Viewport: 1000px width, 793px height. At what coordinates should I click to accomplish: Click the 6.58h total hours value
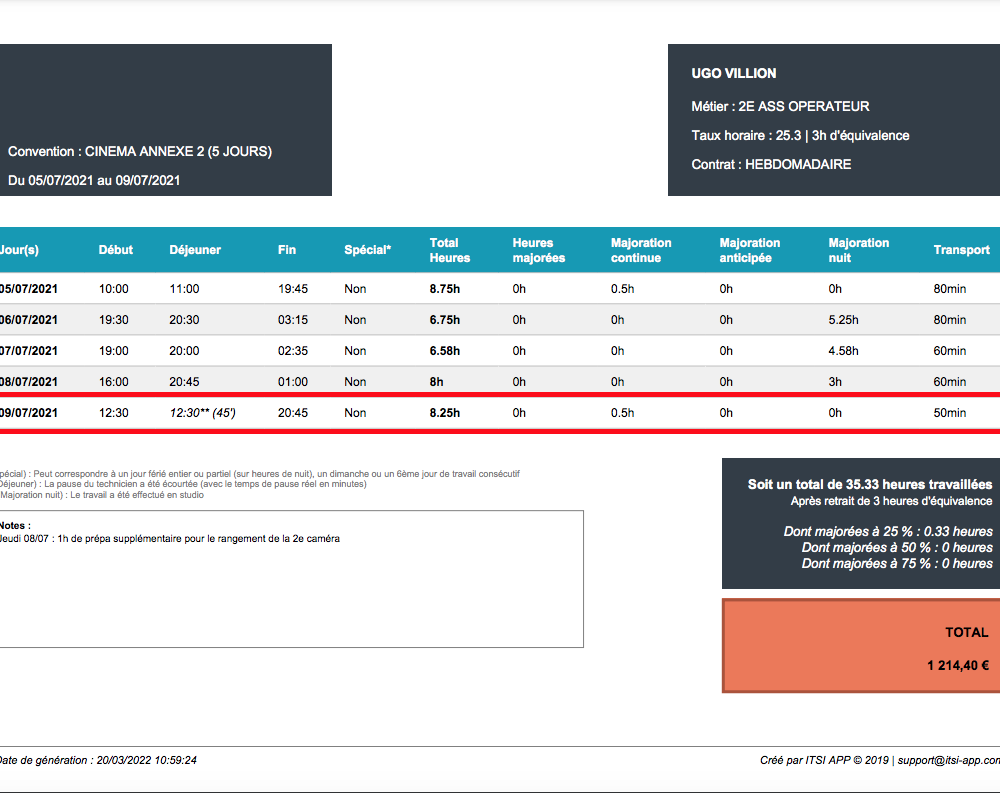click(445, 351)
